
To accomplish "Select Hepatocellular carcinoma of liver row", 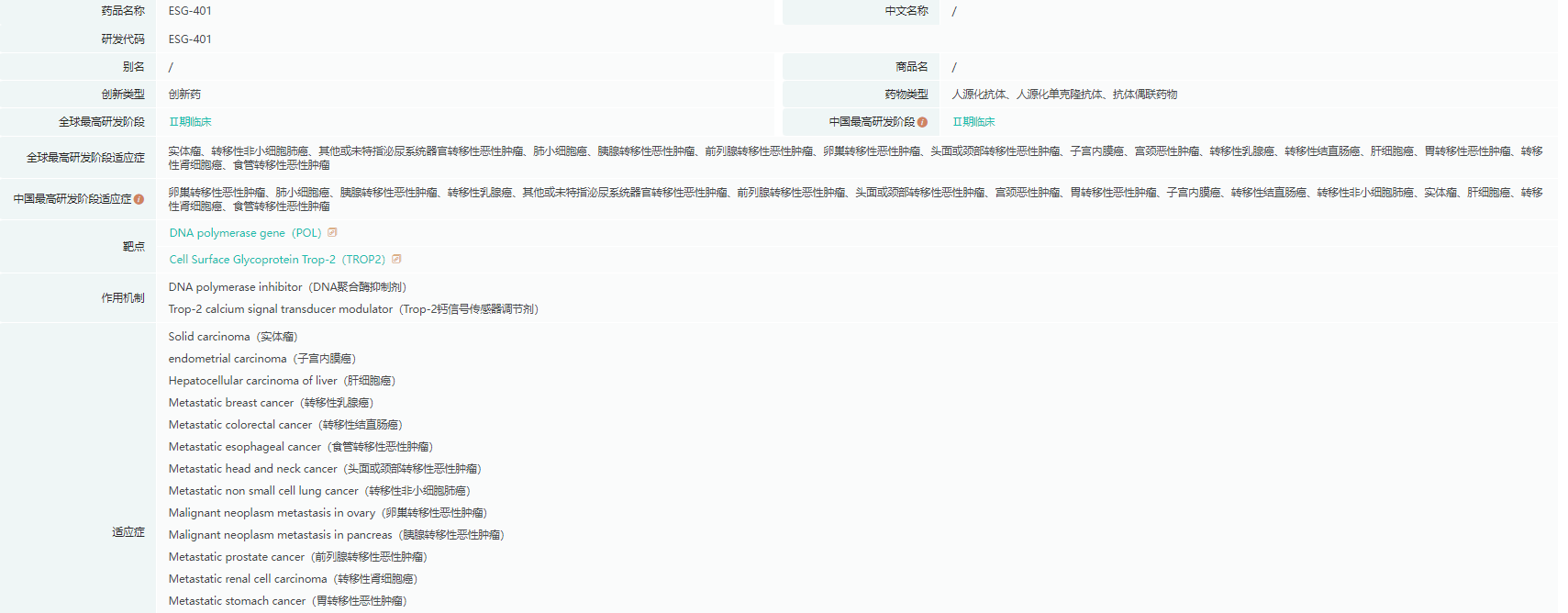I will click(x=282, y=381).
